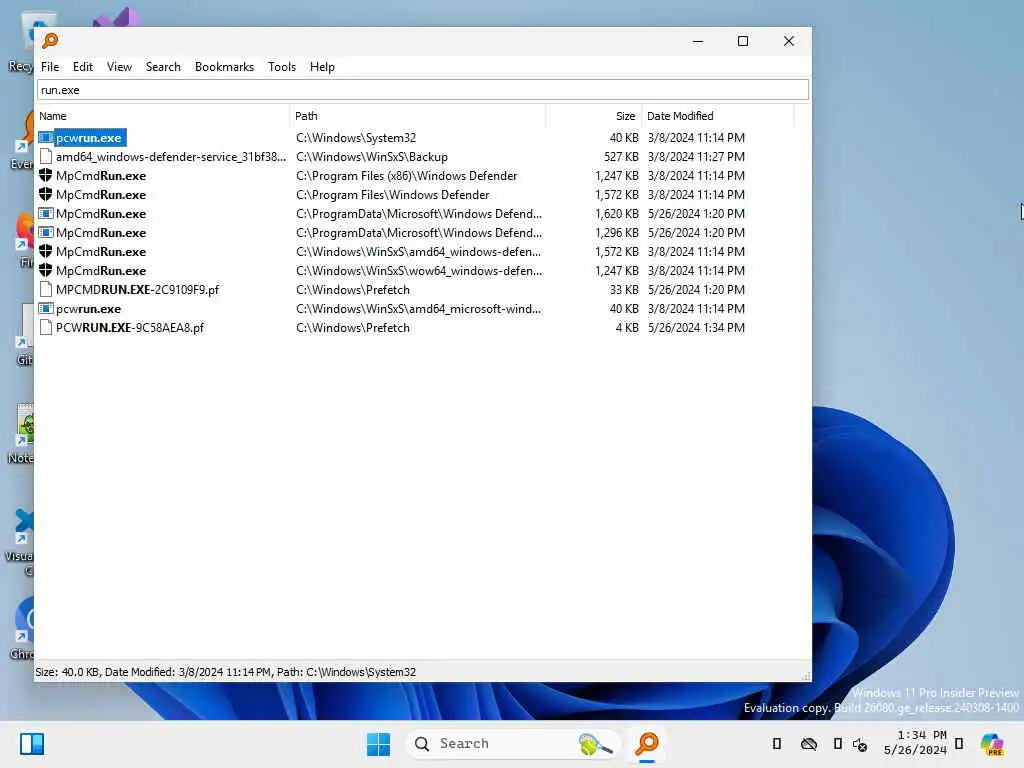Screen dimensions: 1024x768
Task: Click the muted volume tray icon
Action: [x=860, y=744]
